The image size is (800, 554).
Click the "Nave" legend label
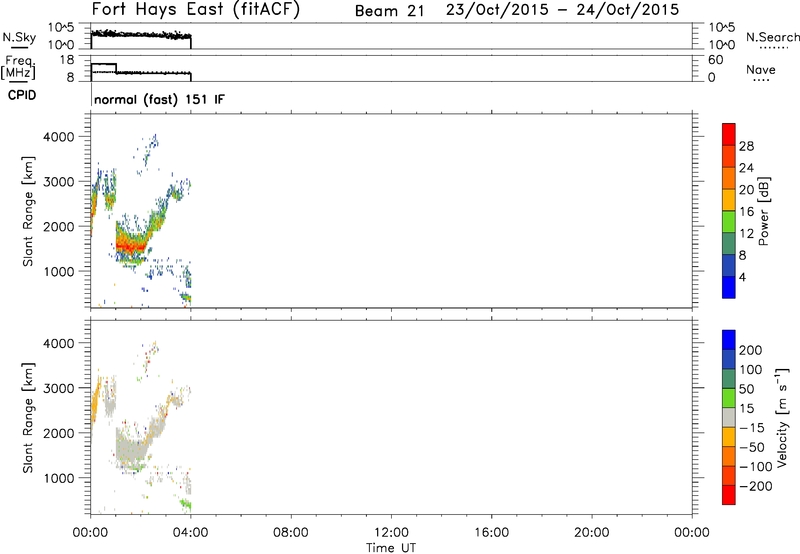761,69
